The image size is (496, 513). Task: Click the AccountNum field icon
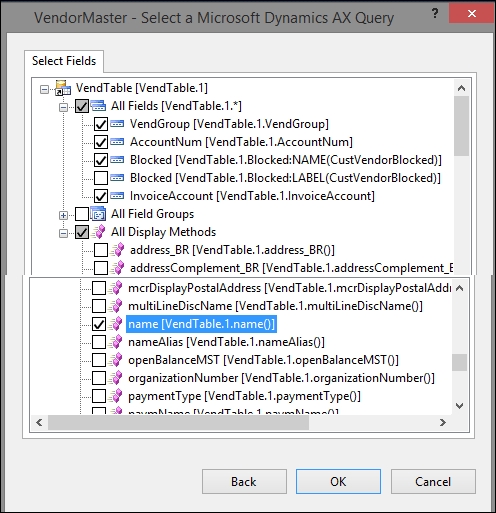pyautogui.click(x=117, y=142)
